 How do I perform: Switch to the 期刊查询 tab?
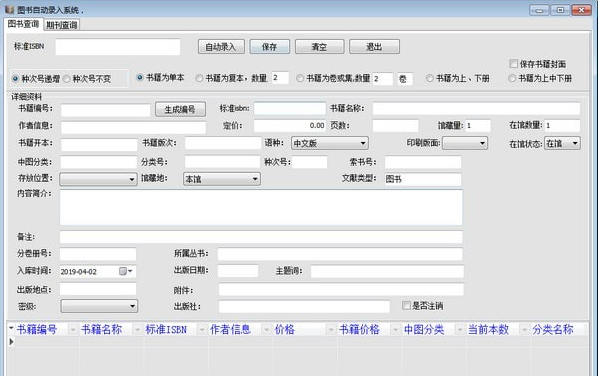[62, 25]
